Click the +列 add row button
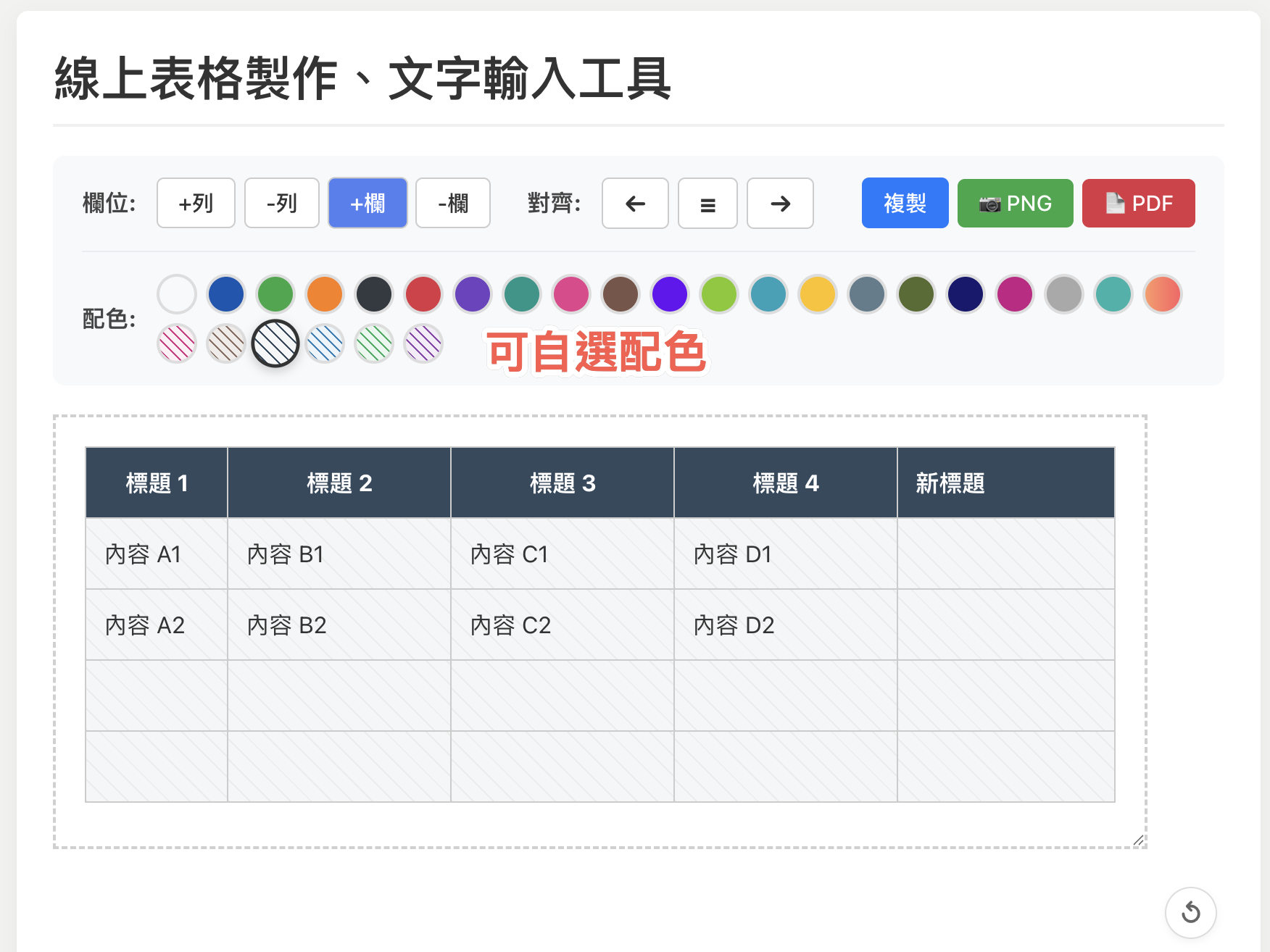Screen dimensions: 1270x952 coord(195,203)
